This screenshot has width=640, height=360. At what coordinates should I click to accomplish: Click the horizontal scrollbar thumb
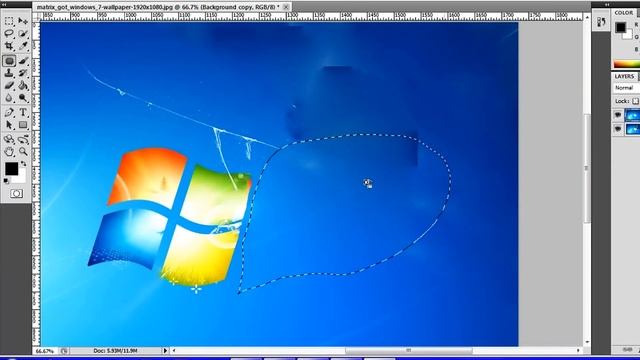click(x=409, y=351)
